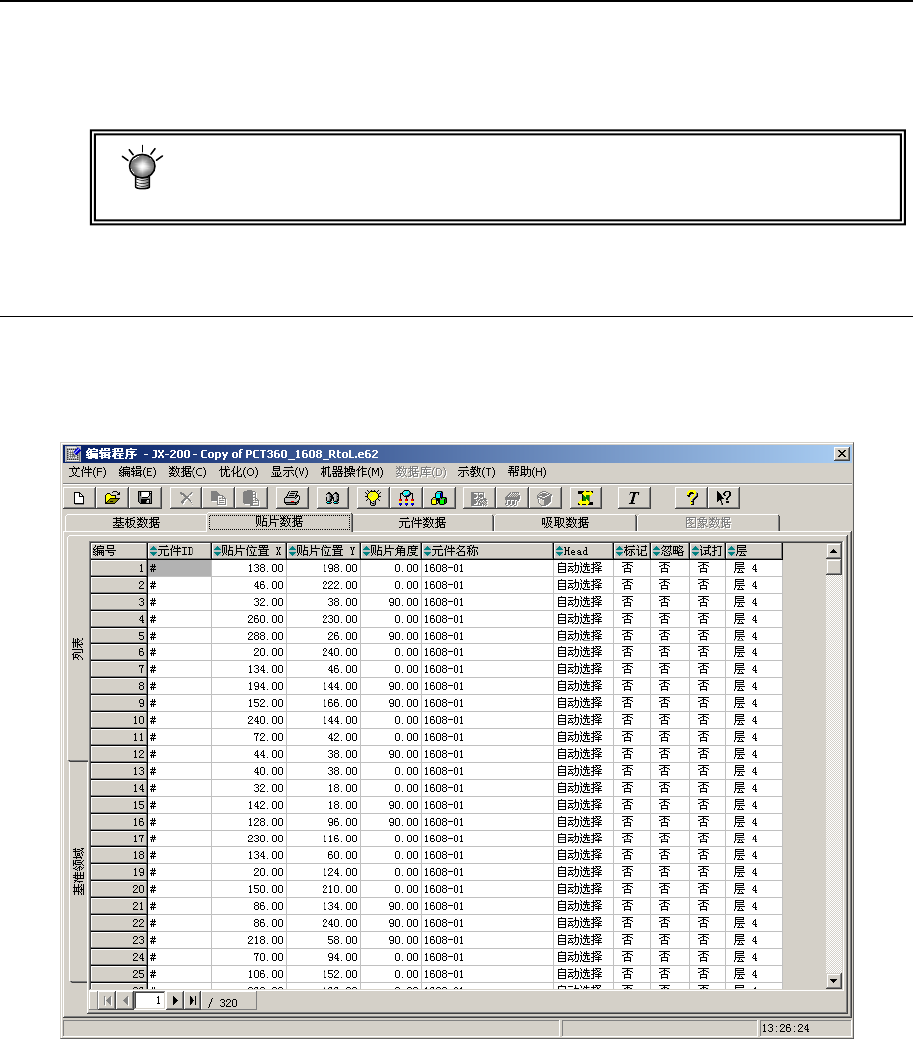913x1039 pixels.
Task: Open the 帮助(H) menu
Action: click(527, 472)
